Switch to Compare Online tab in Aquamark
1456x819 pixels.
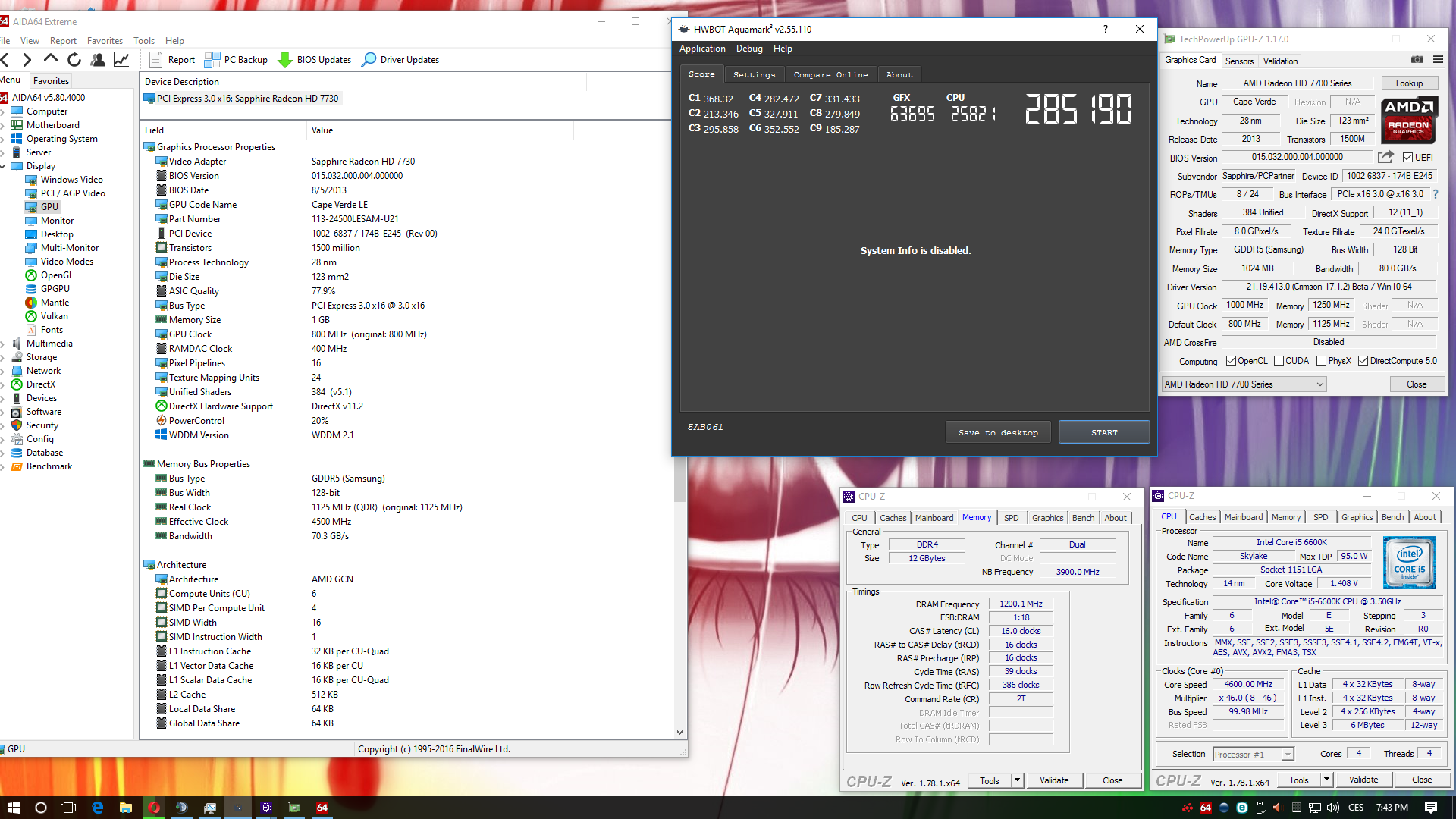tap(830, 74)
